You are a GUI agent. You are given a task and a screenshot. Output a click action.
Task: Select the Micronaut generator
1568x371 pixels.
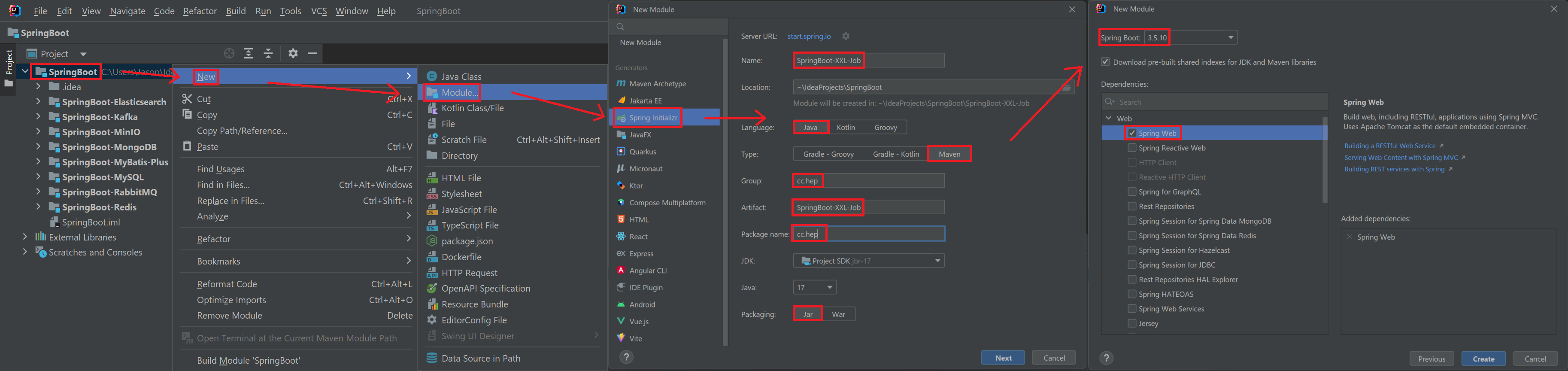click(x=645, y=169)
